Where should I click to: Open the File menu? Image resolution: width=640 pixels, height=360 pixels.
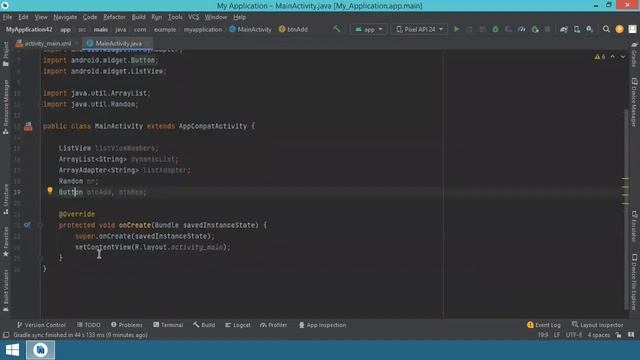click(7, 17)
